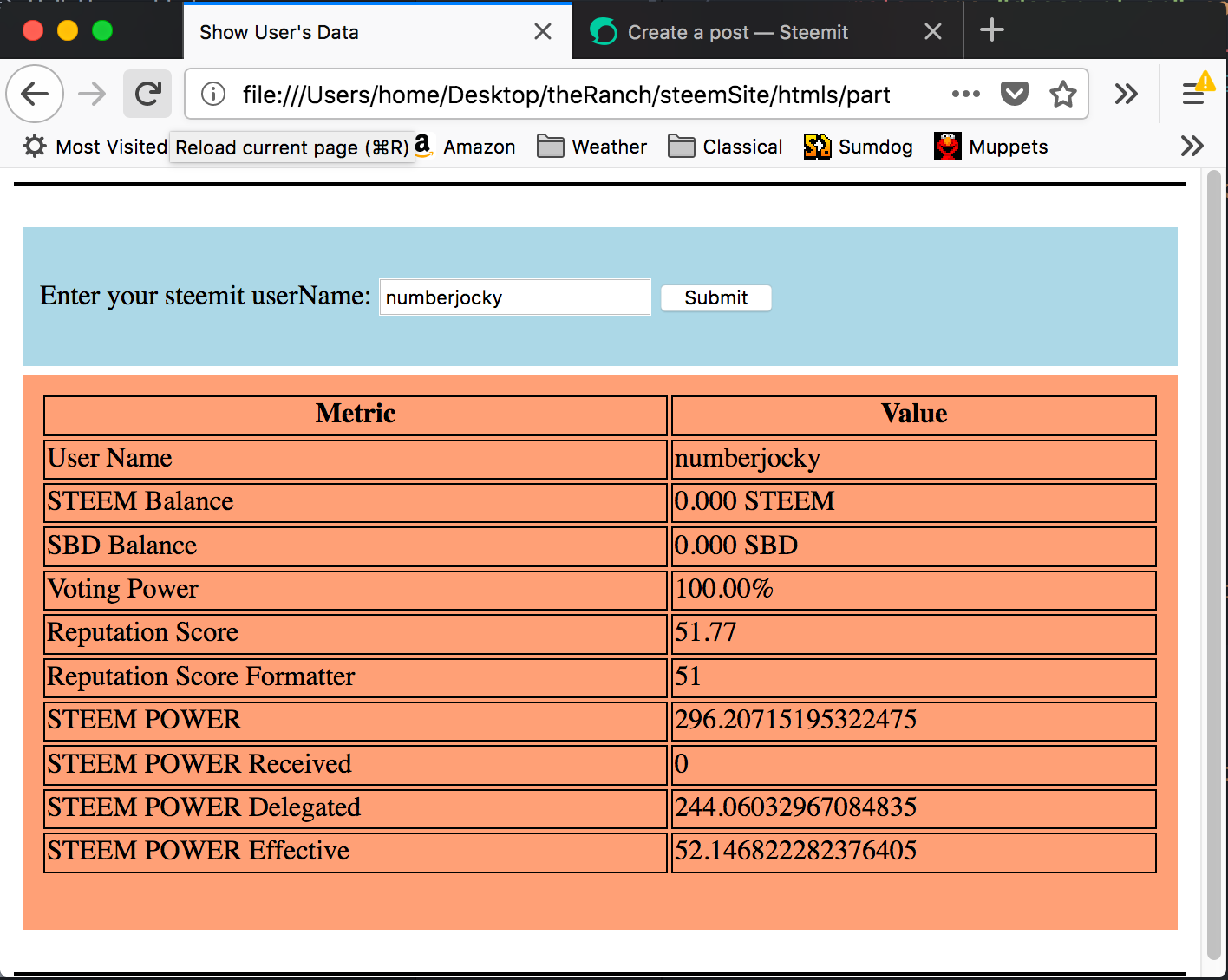Image resolution: width=1228 pixels, height=980 pixels.
Task: Open the Sumdog bookmark
Action: [859, 147]
